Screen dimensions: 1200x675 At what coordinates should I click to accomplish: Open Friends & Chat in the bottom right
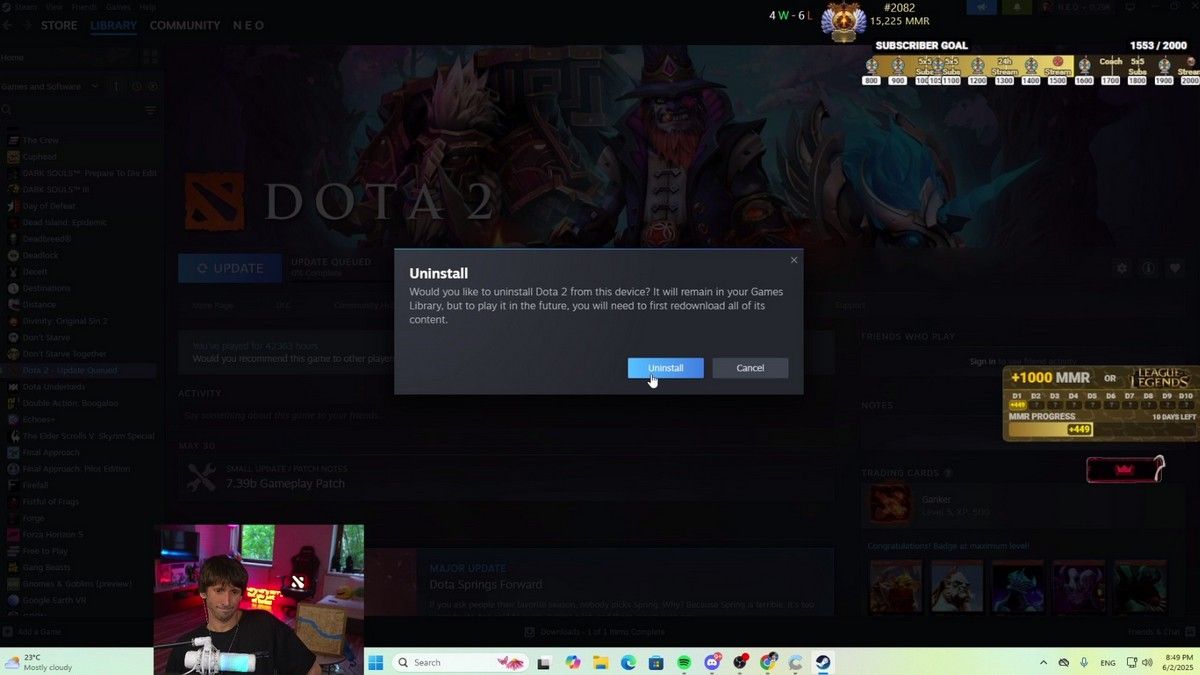click(1157, 631)
